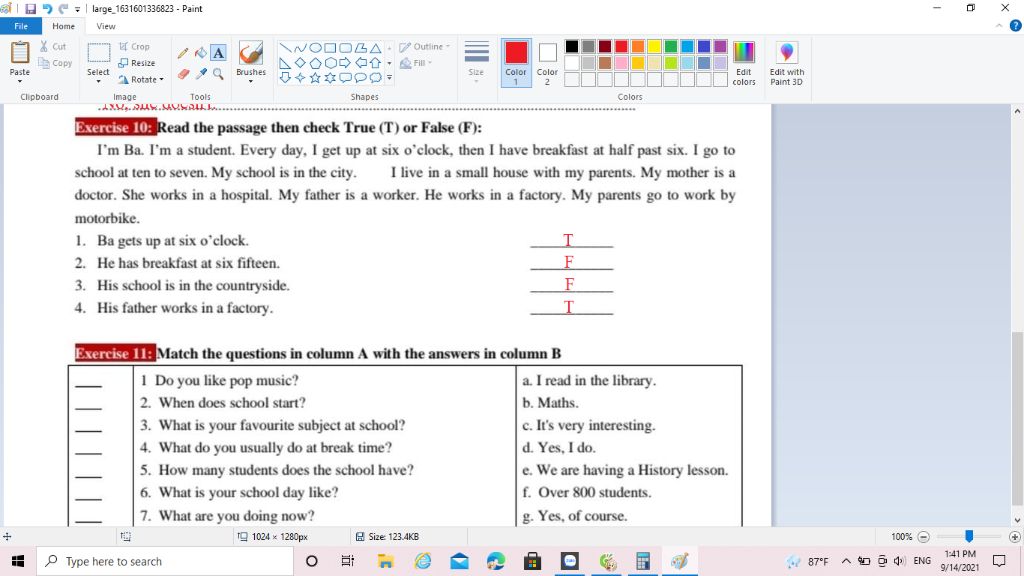This screenshot has height=576, width=1024.
Task: Switch to the Home ribbon tab
Action: 63,26
